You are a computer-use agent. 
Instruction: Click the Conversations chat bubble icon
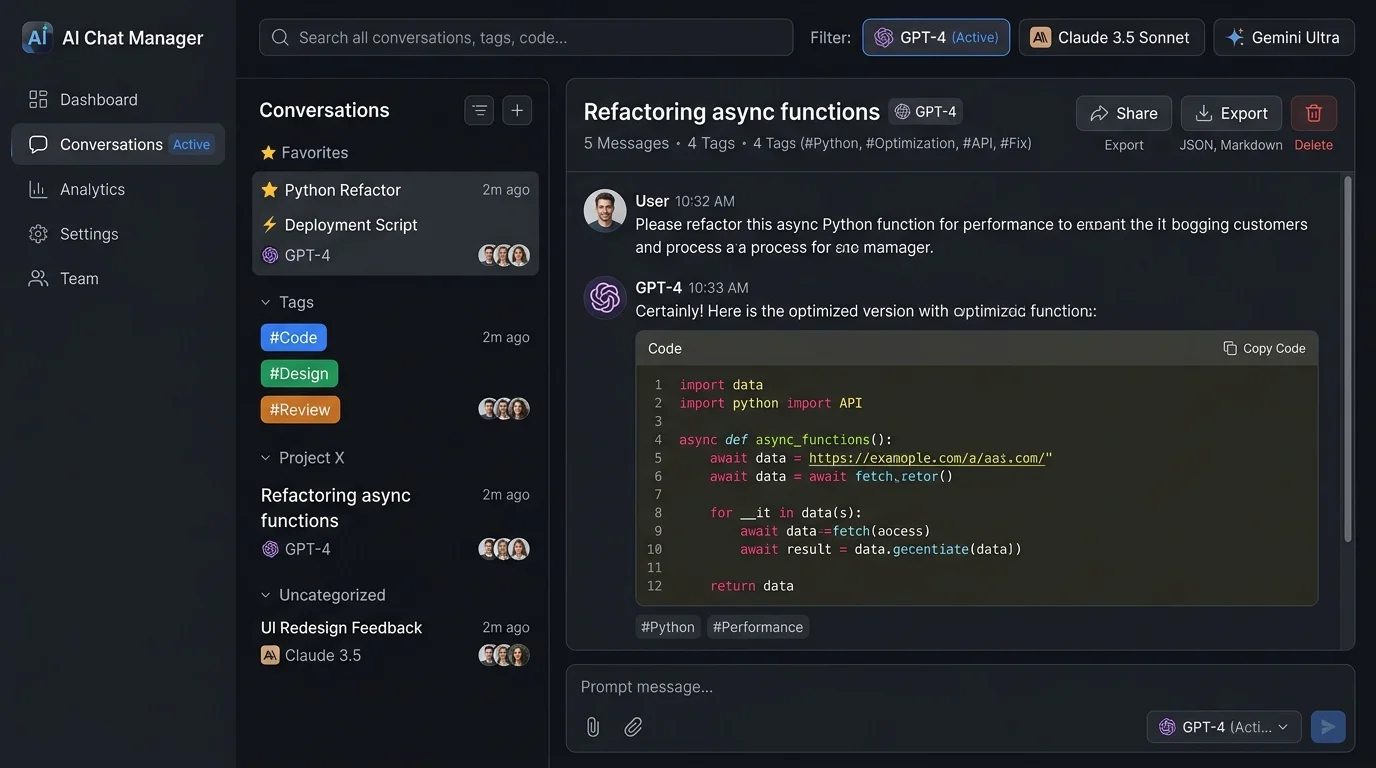[38, 144]
